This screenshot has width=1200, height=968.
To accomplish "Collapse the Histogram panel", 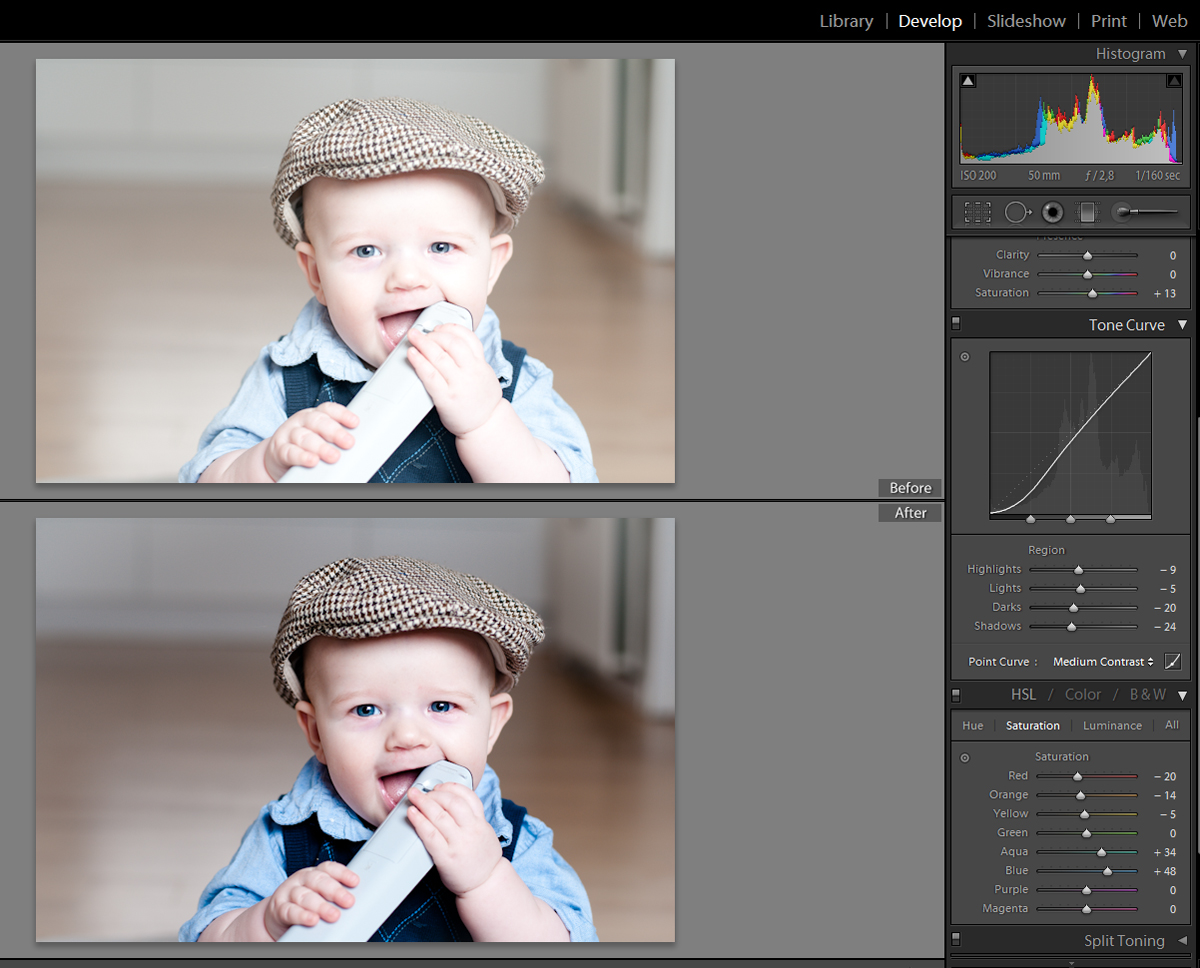I will click(1182, 54).
